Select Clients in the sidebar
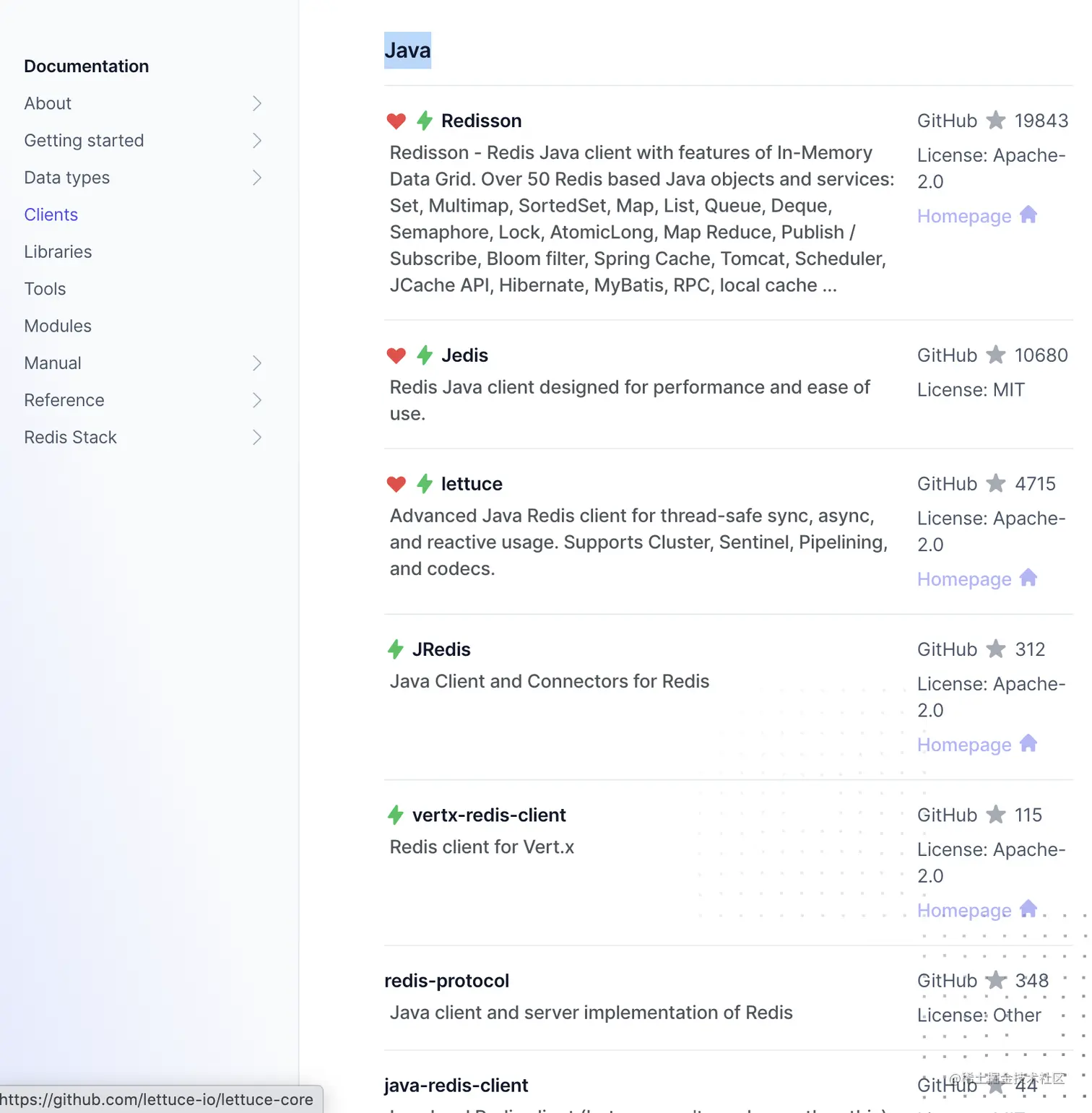This screenshot has height=1113, width=1092. [x=51, y=215]
